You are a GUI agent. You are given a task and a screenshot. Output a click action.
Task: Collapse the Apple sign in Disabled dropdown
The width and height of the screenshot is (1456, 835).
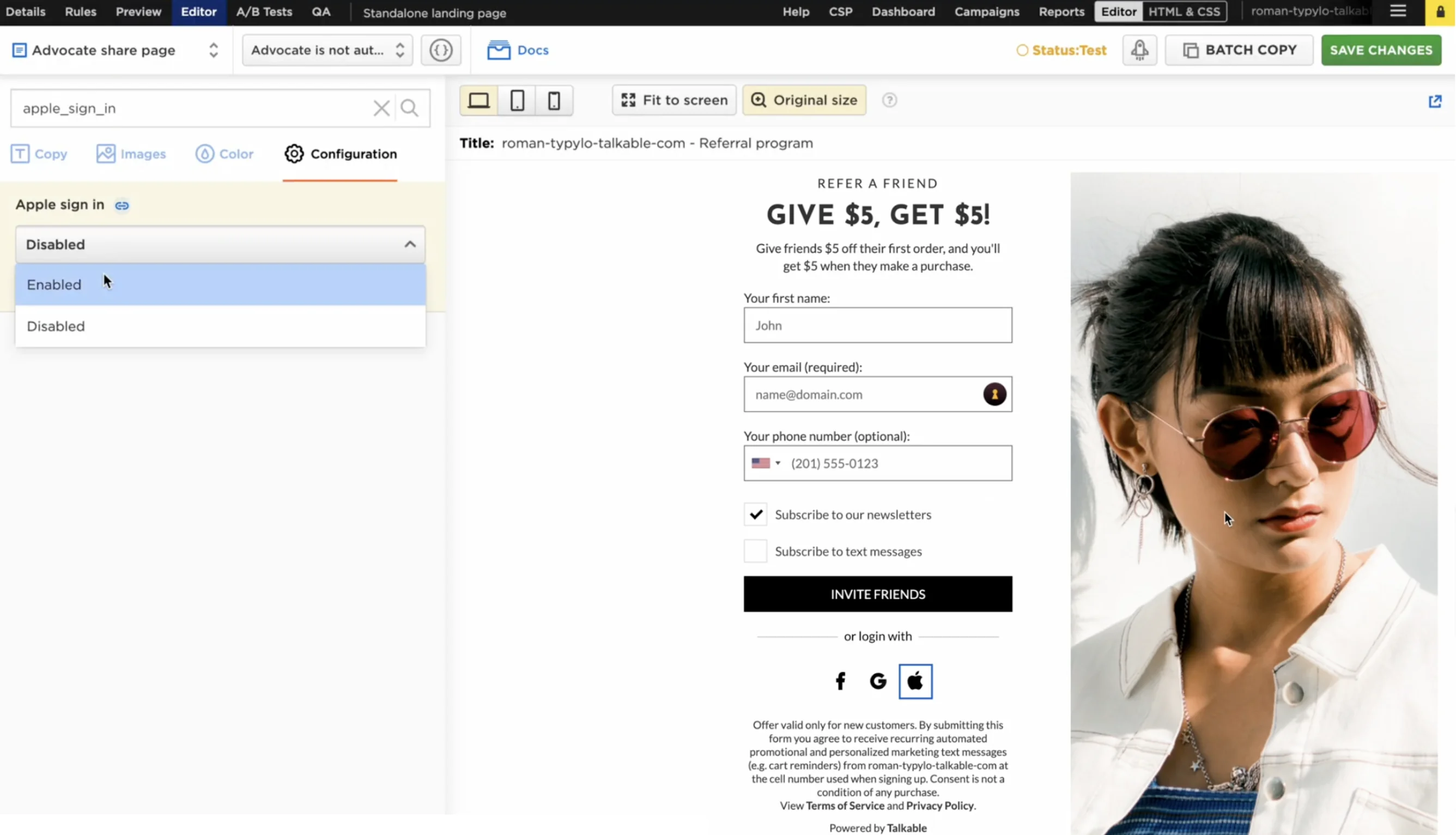(220, 244)
